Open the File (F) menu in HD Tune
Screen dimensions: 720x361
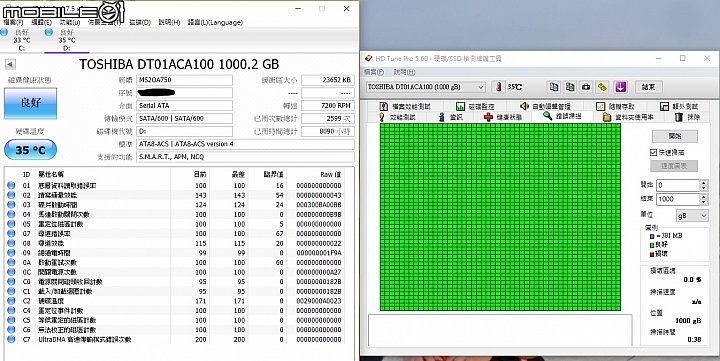click(374, 72)
